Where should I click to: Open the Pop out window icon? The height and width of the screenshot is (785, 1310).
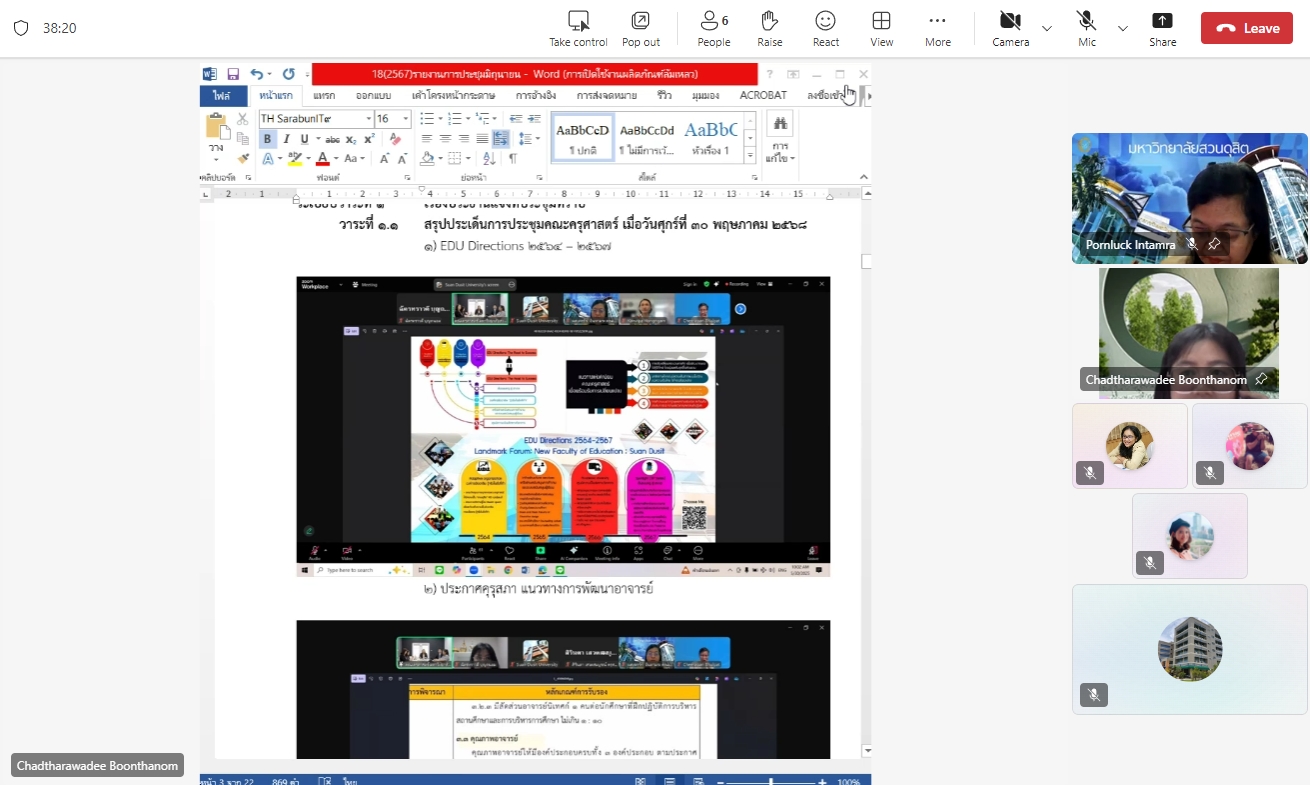point(640,21)
